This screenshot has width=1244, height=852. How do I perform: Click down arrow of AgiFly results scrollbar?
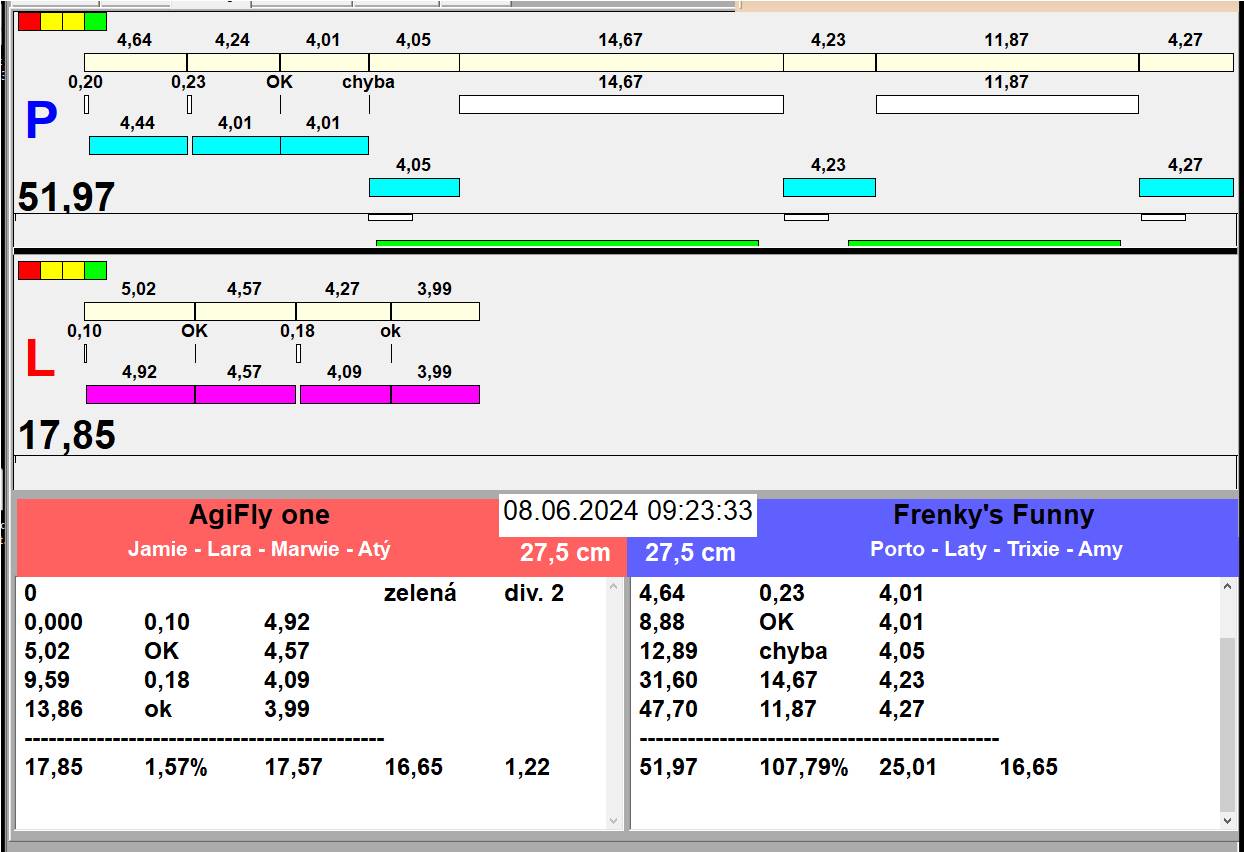614,820
